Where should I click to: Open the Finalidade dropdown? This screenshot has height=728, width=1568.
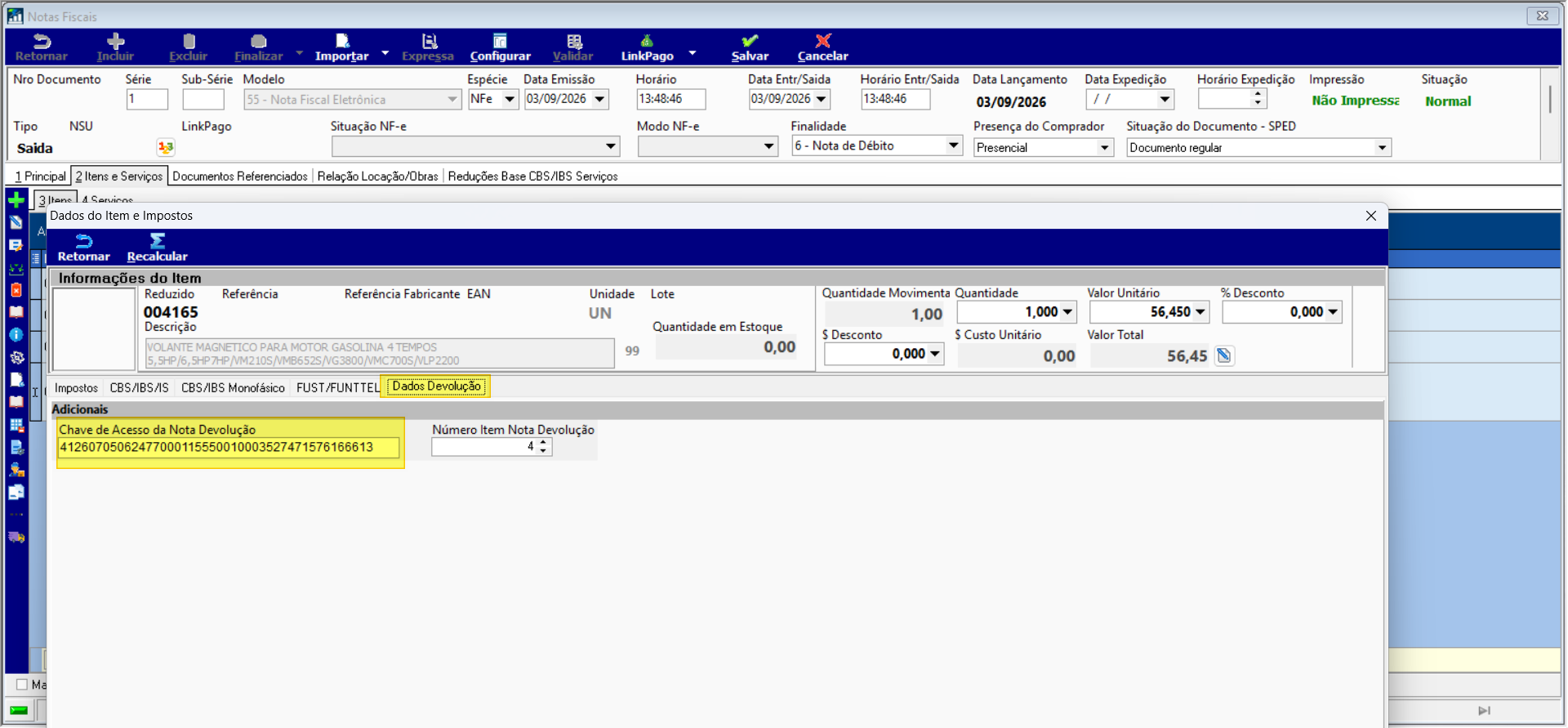(x=952, y=145)
